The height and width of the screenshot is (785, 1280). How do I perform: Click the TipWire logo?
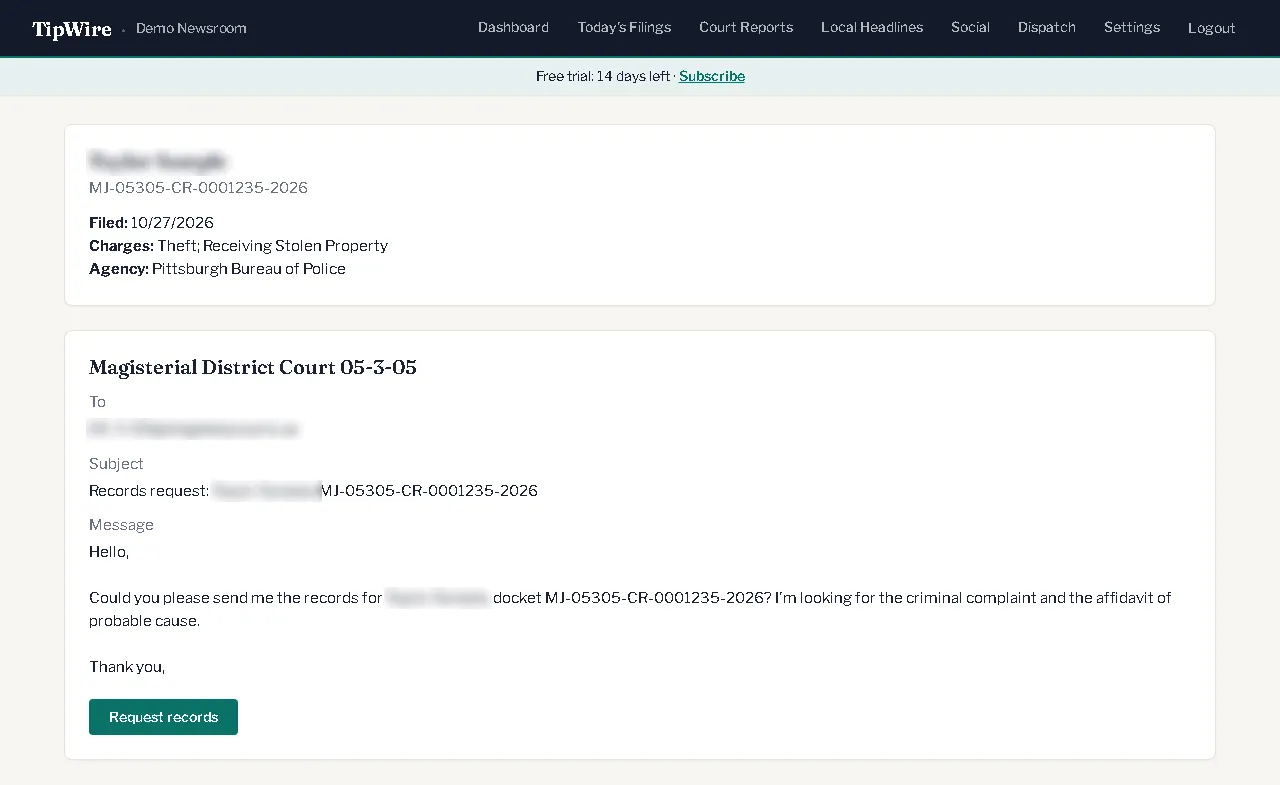click(72, 29)
